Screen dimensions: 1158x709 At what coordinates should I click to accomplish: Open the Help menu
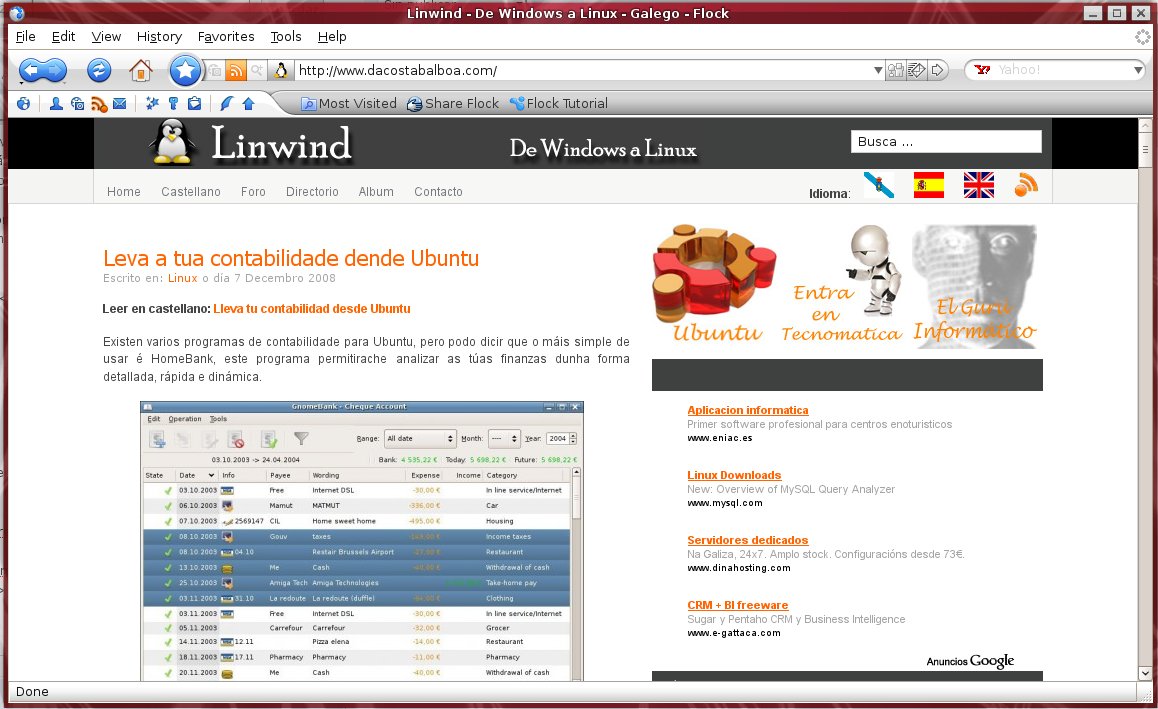[x=332, y=36]
